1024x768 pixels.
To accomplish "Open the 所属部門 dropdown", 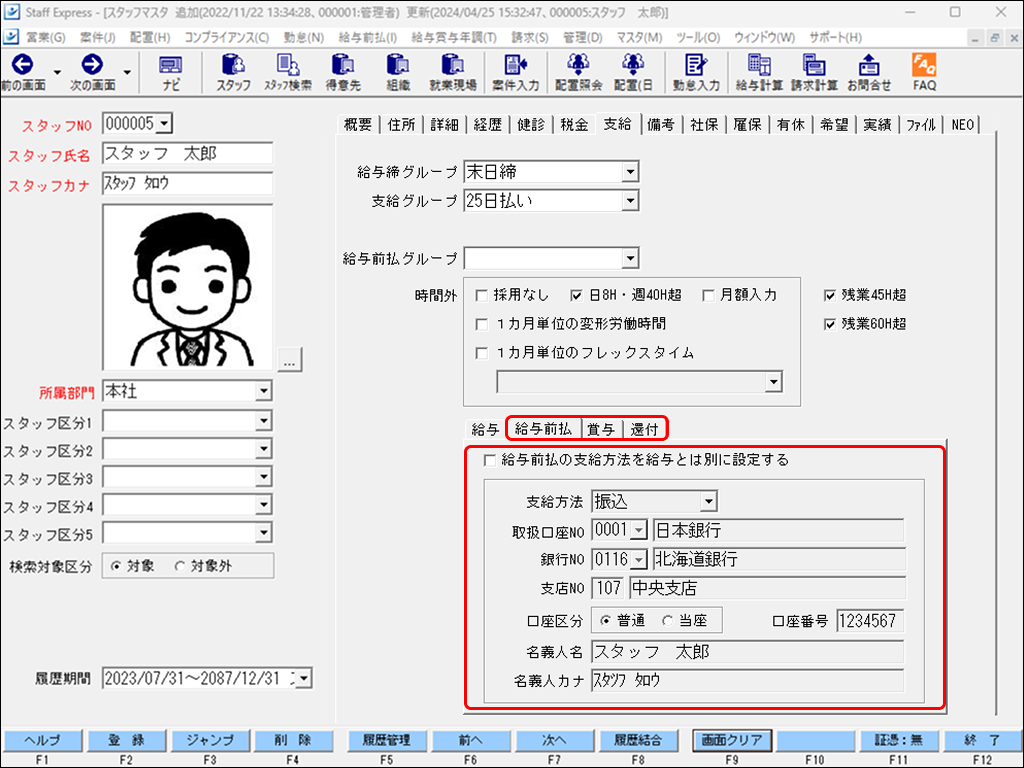I will pos(263,391).
